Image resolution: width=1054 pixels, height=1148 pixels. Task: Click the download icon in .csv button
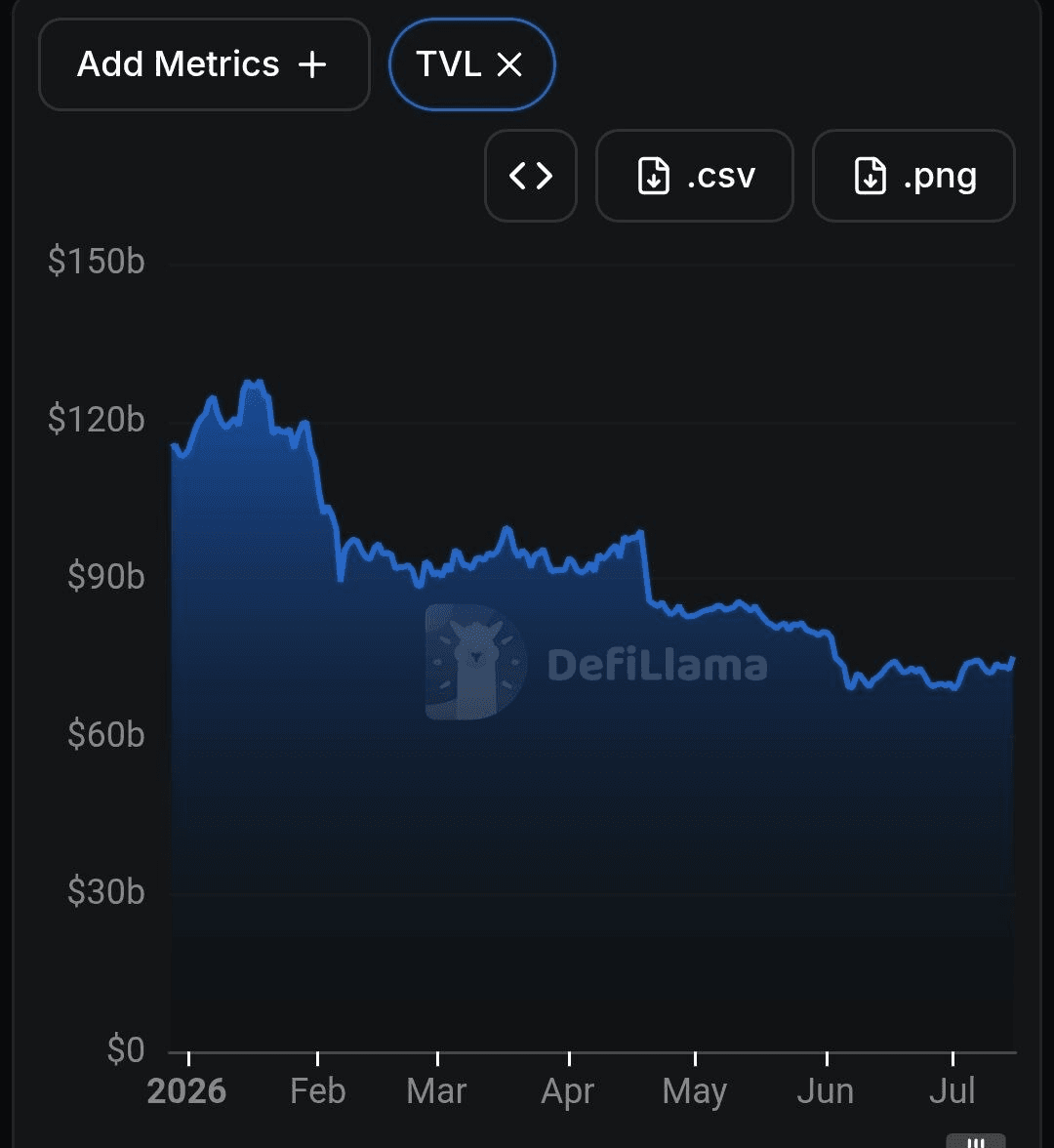click(x=654, y=176)
